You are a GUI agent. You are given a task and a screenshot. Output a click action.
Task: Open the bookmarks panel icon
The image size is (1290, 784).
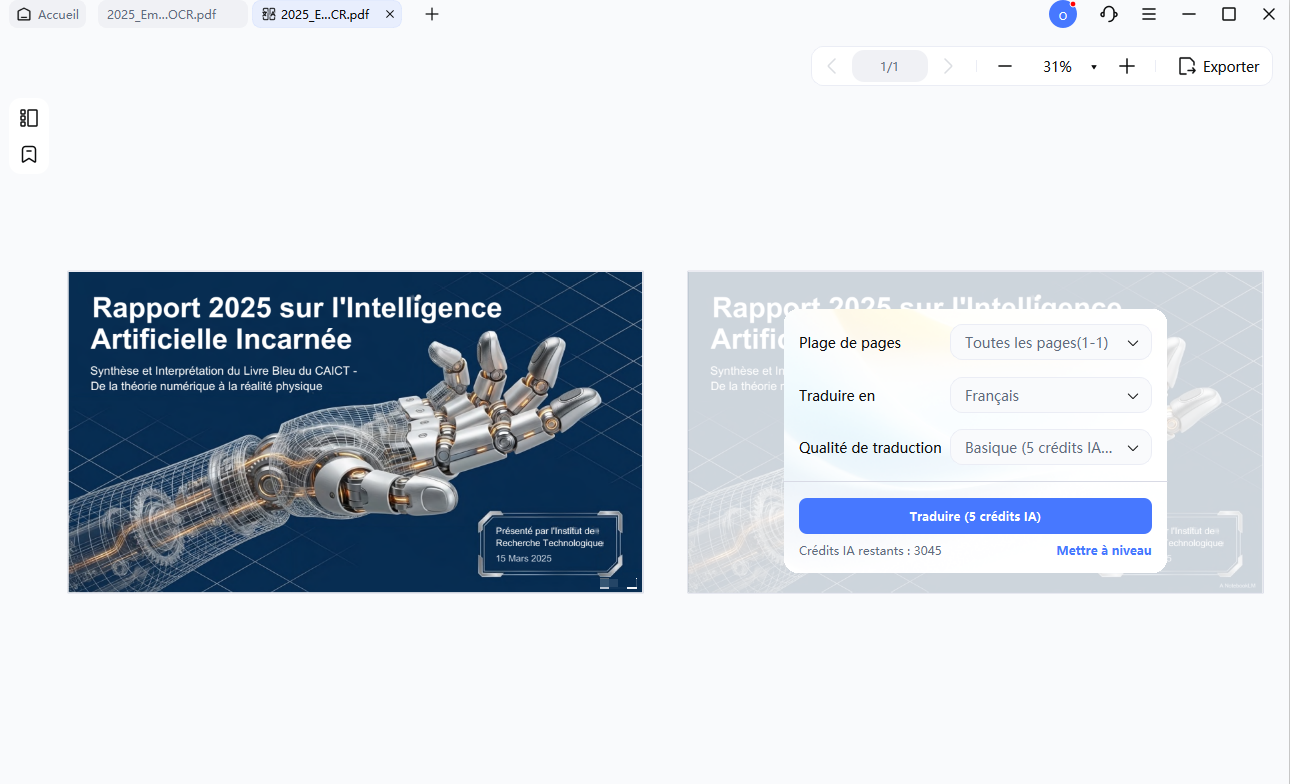coord(29,154)
